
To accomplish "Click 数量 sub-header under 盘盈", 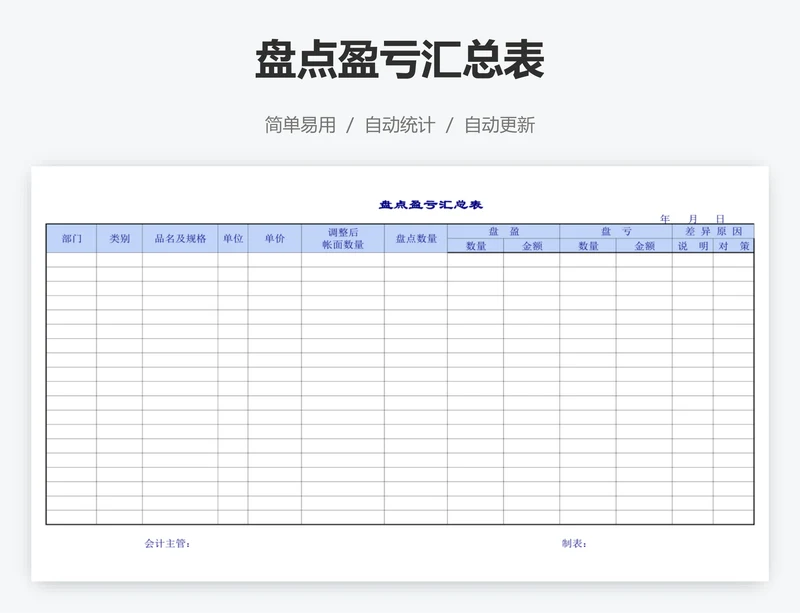I will 476,246.
